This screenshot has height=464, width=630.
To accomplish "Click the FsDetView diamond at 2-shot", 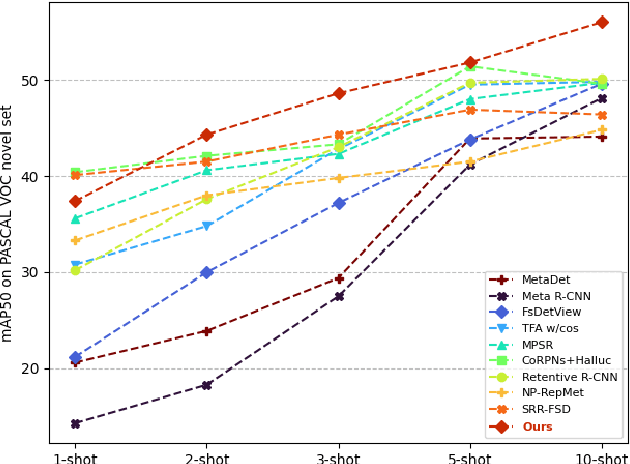I will pyautogui.click(x=207, y=273).
